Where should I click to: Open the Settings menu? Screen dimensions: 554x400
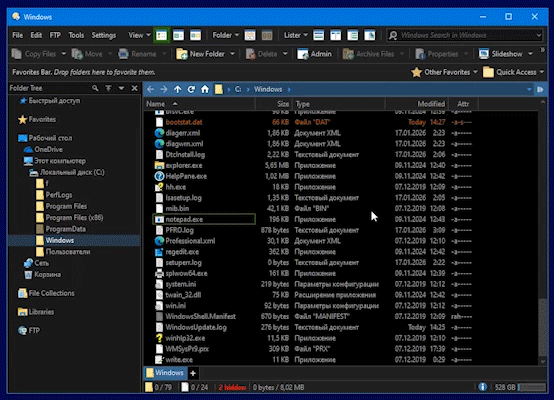coord(104,35)
